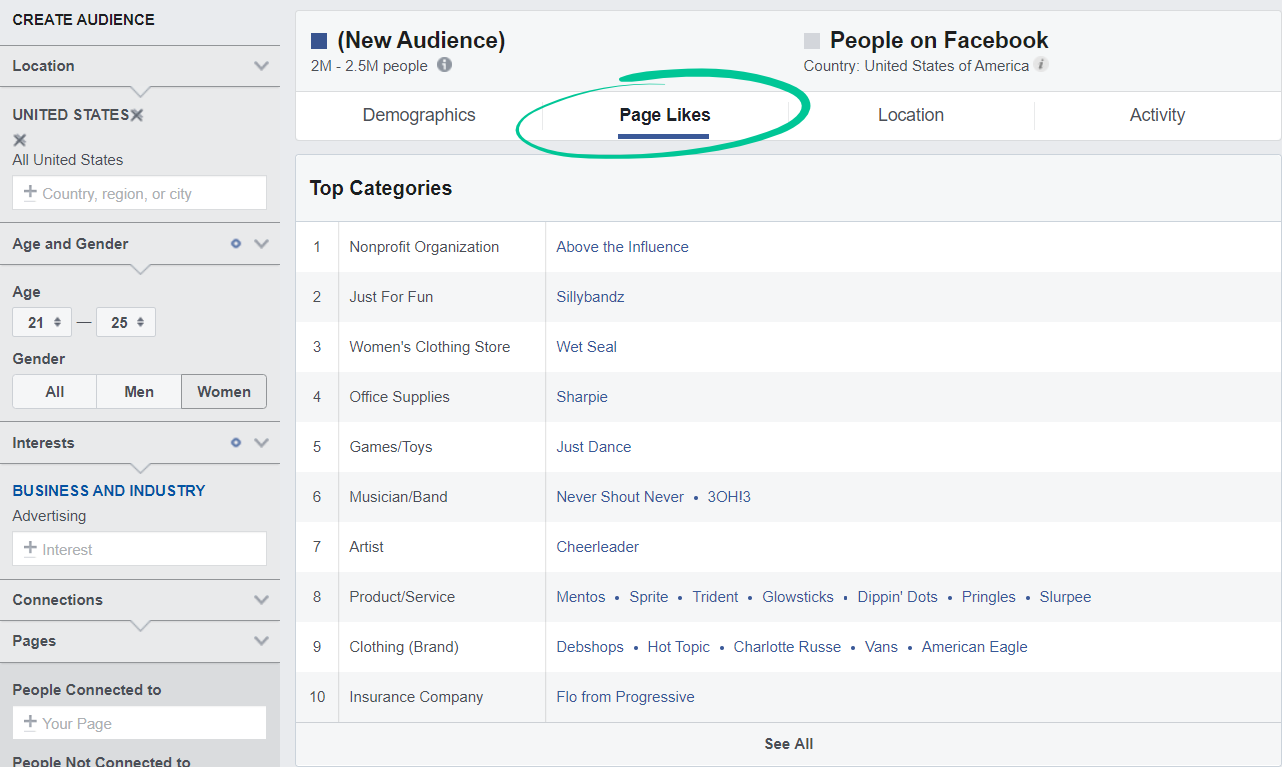Open the Sprite page link
The width and height of the screenshot is (1282, 767).
click(x=649, y=597)
